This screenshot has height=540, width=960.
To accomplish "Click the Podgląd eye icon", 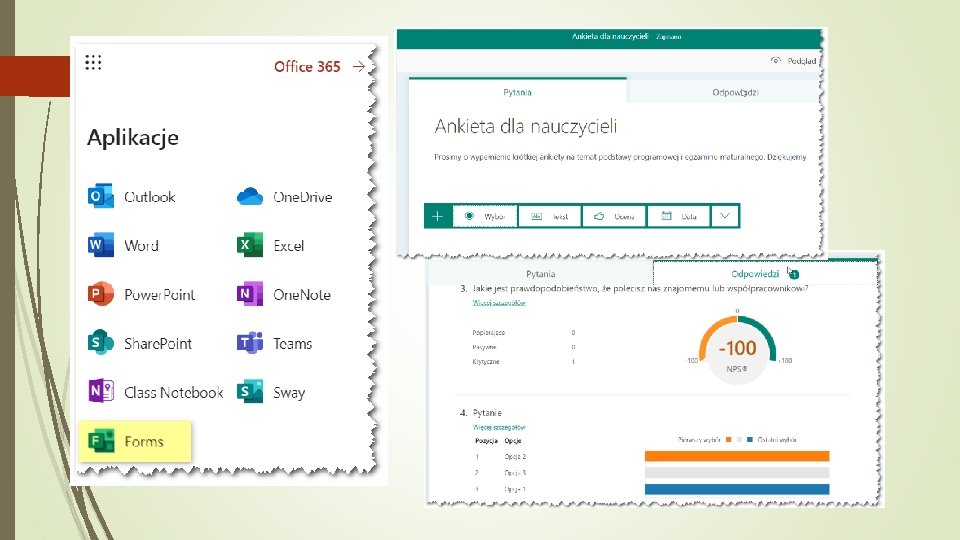I will (x=776, y=60).
